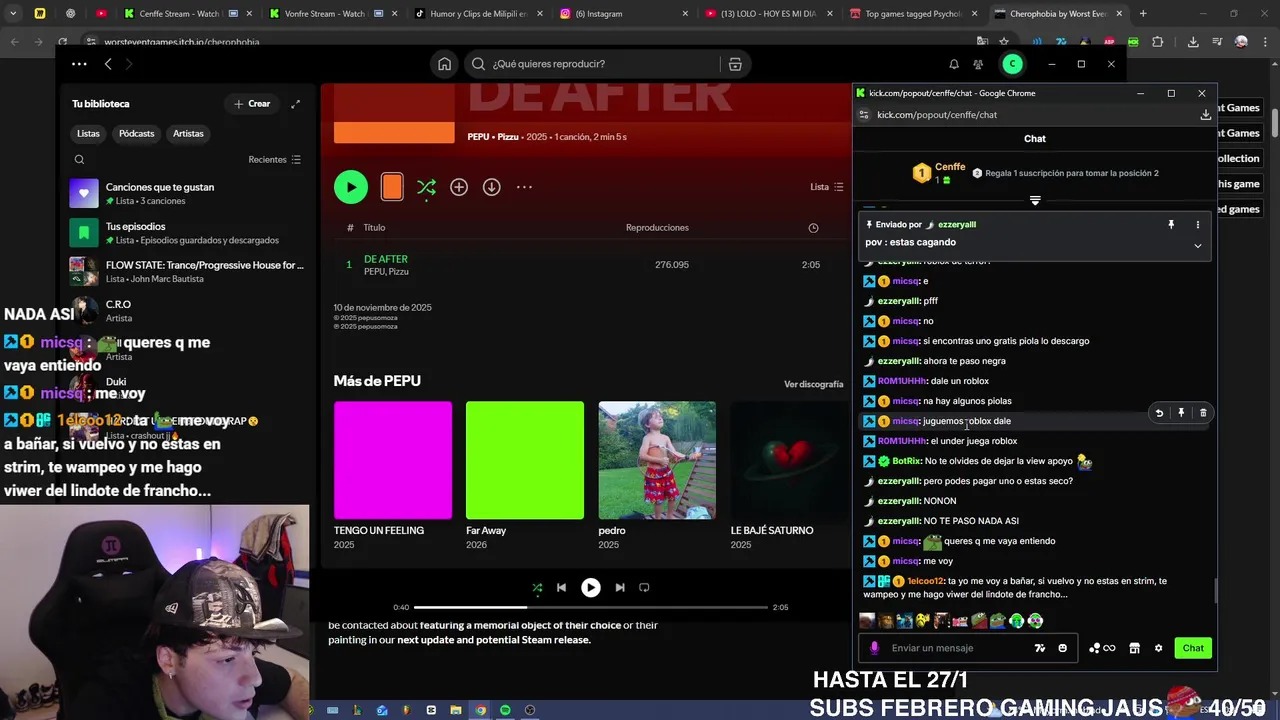Open Spotify home
The height and width of the screenshot is (720, 1280).
(444, 64)
